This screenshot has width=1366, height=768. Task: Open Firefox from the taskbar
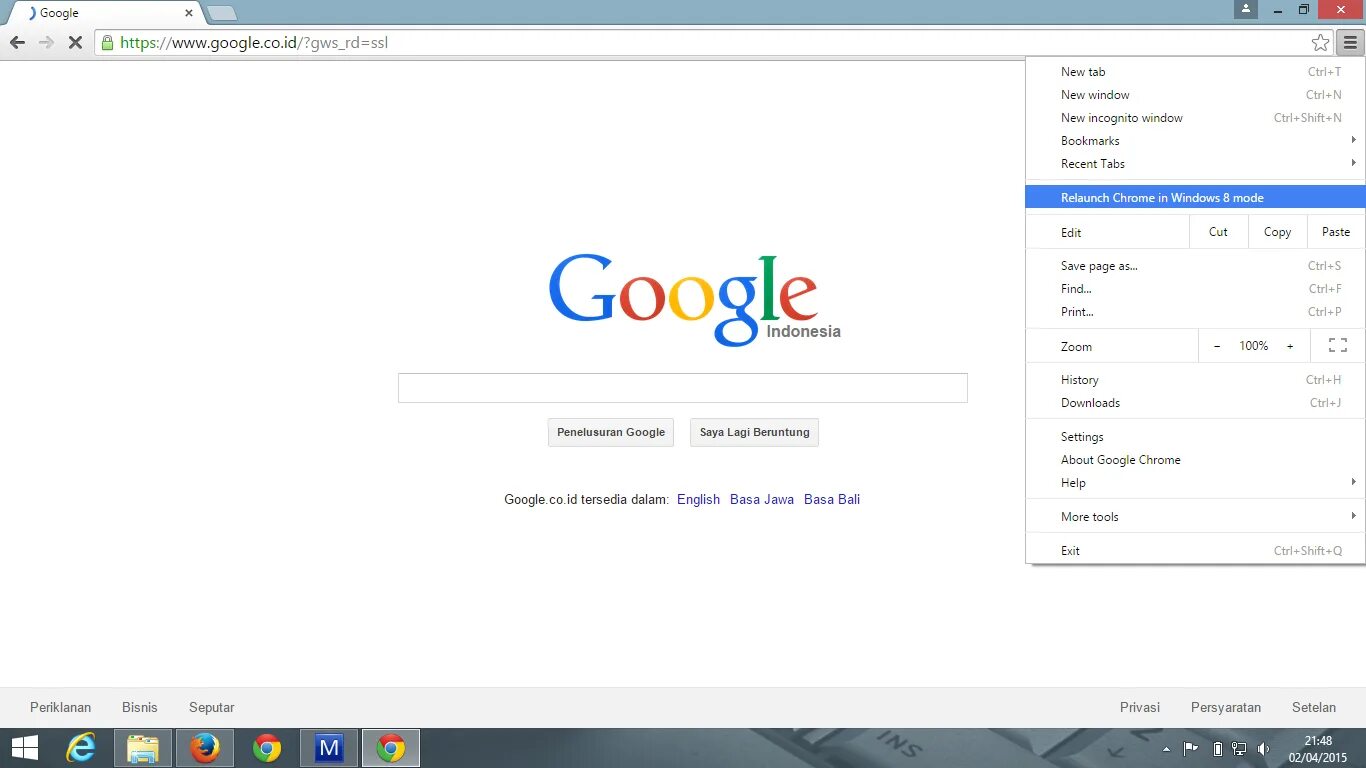click(x=205, y=748)
